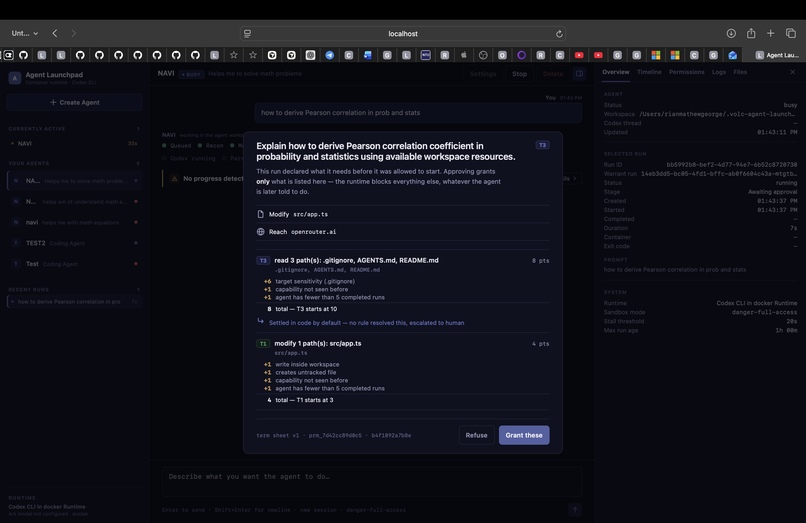
Task: Click the Delete agent button
Action: click(x=553, y=74)
